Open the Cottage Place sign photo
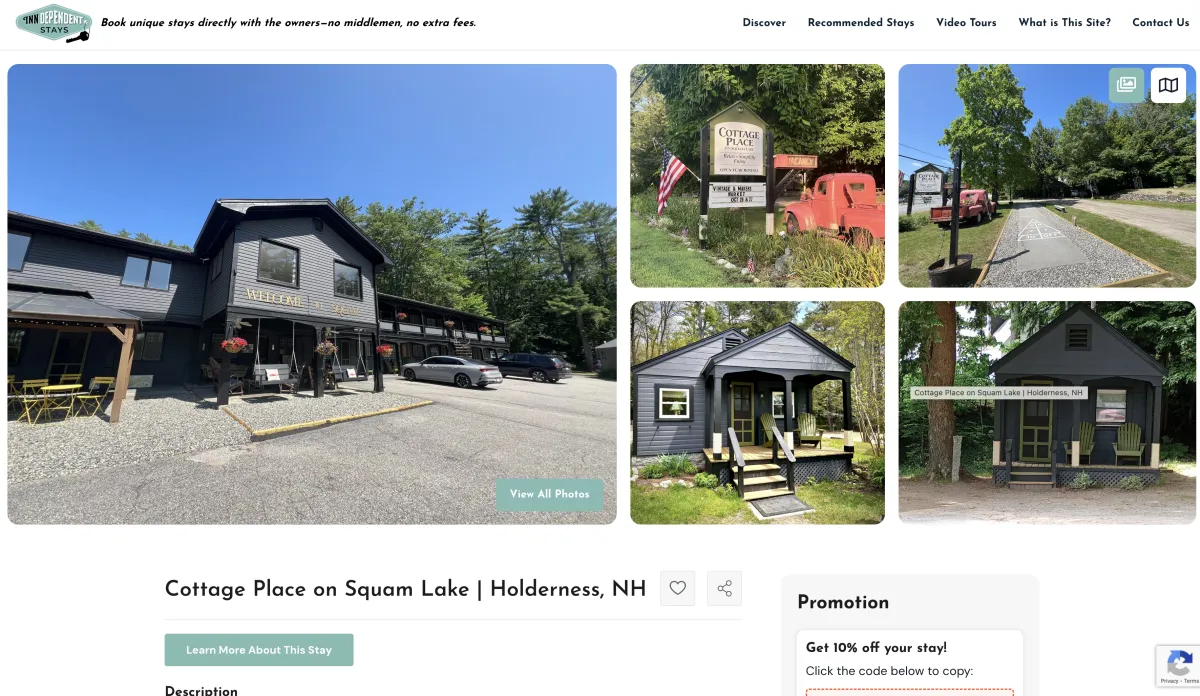This screenshot has width=1200, height=696. tap(757, 176)
